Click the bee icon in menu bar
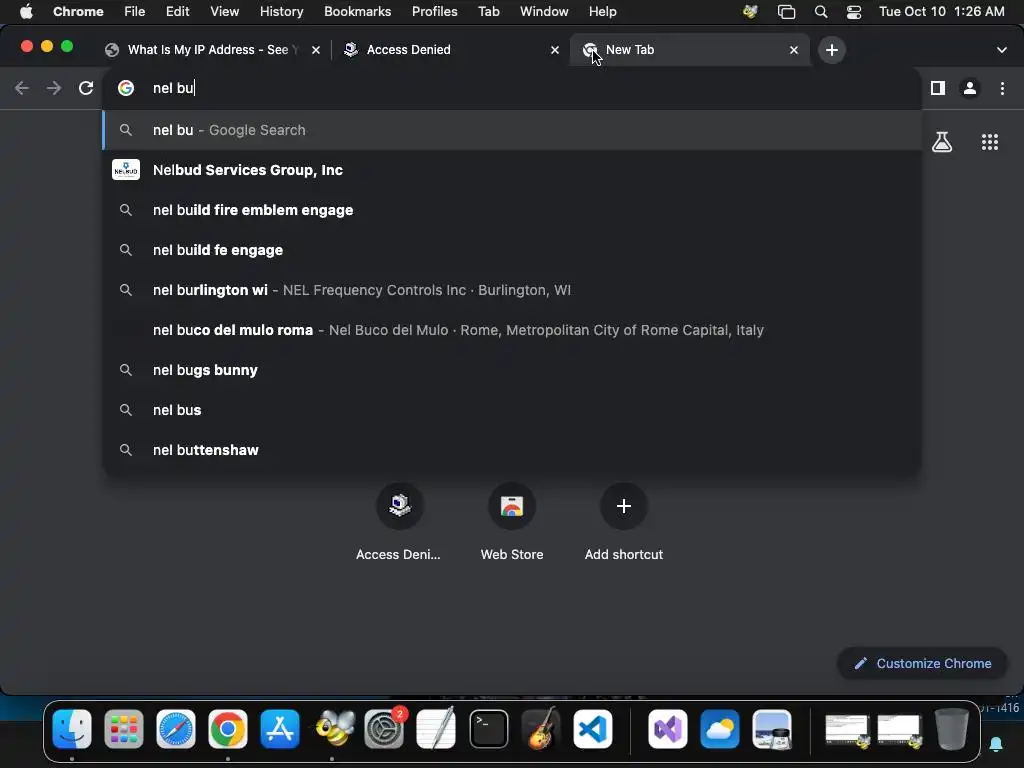The image size is (1024, 768). click(750, 12)
